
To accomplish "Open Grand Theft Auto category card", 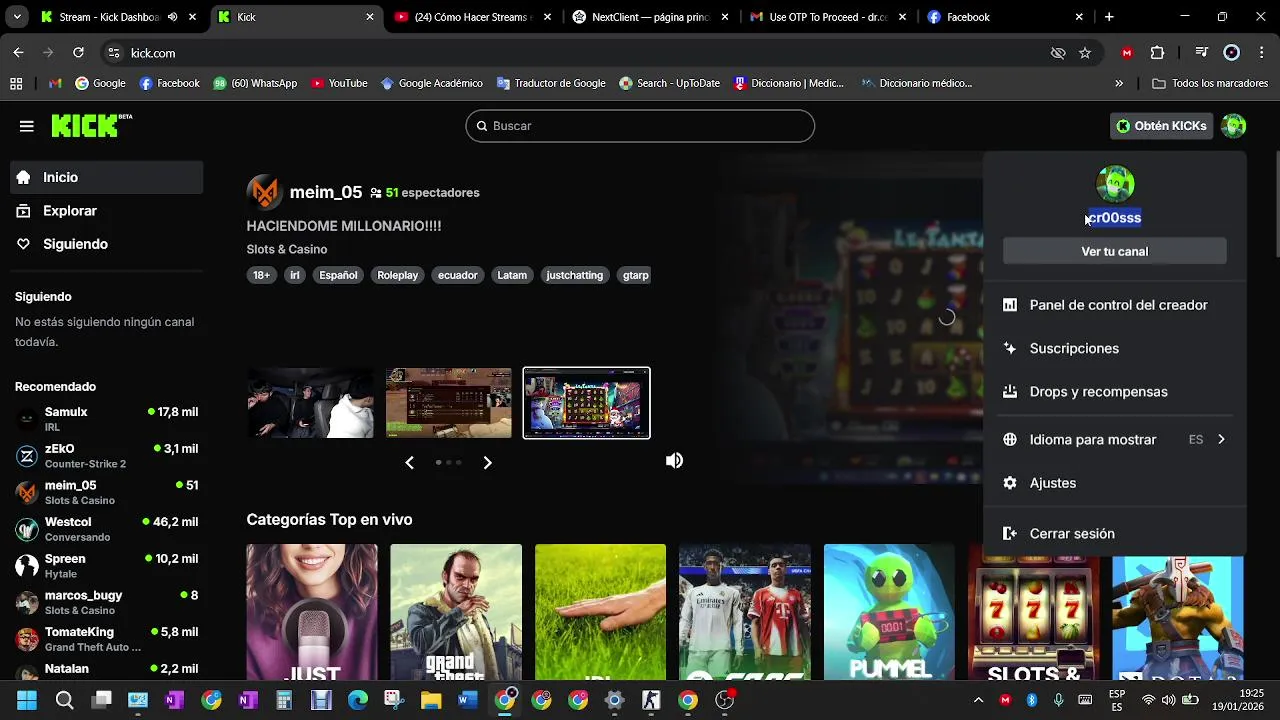I will [456, 612].
